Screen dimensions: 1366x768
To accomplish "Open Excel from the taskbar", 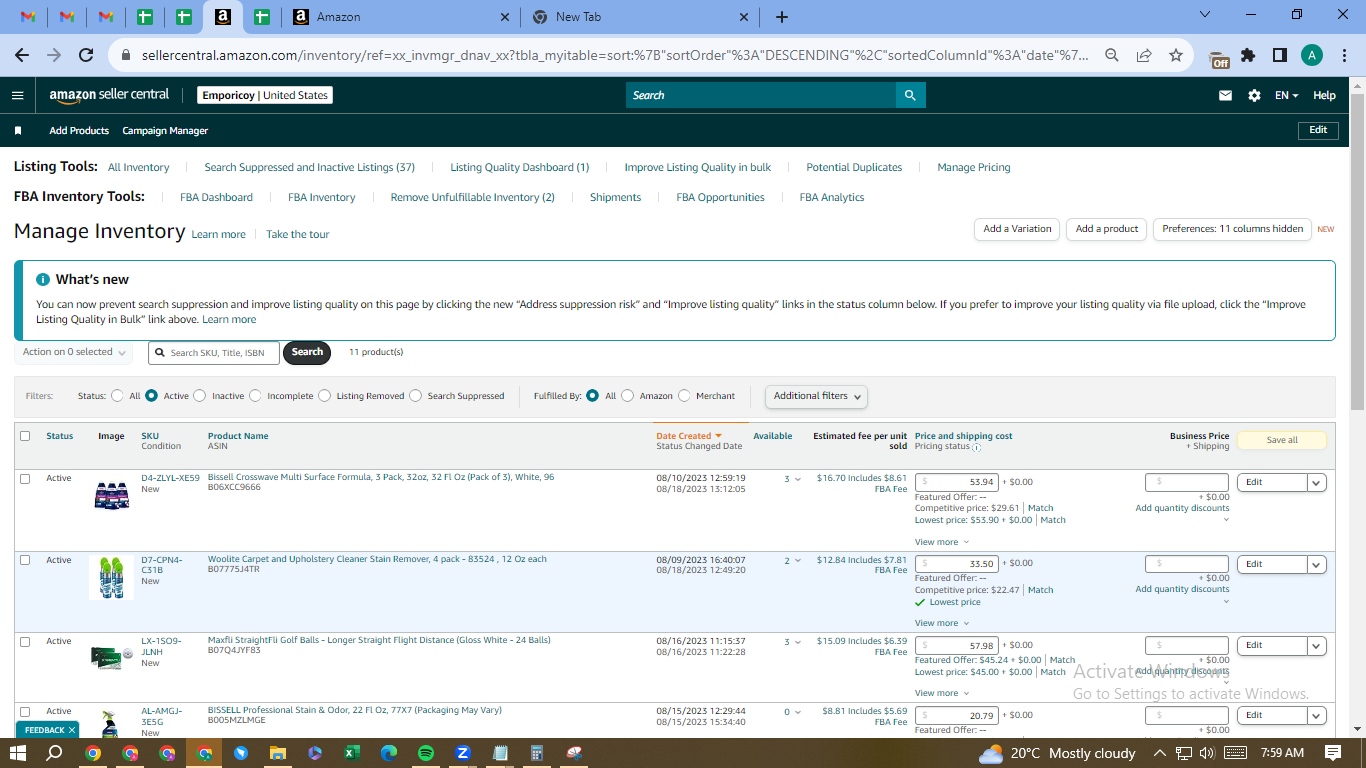I will coord(352,753).
